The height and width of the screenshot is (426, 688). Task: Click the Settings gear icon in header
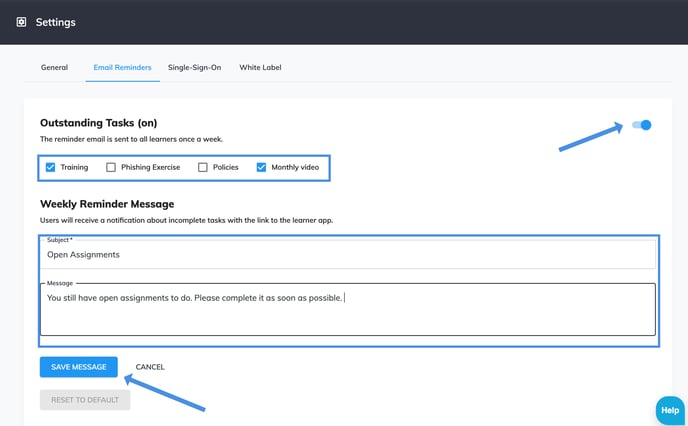coord(21,22)
